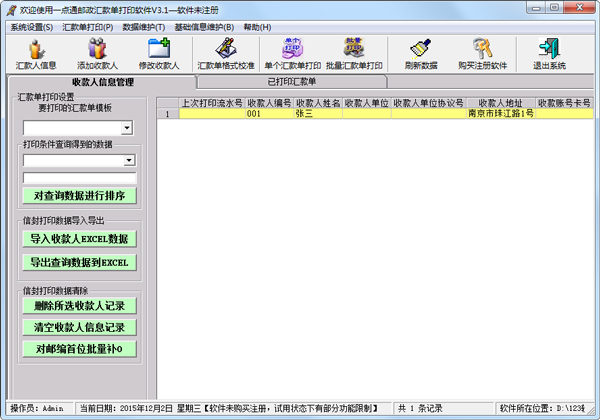Click the 添加收款人 toolbar icon
Image resolution: width=600 pixels, height=420 pixels.
coord(97,54)
